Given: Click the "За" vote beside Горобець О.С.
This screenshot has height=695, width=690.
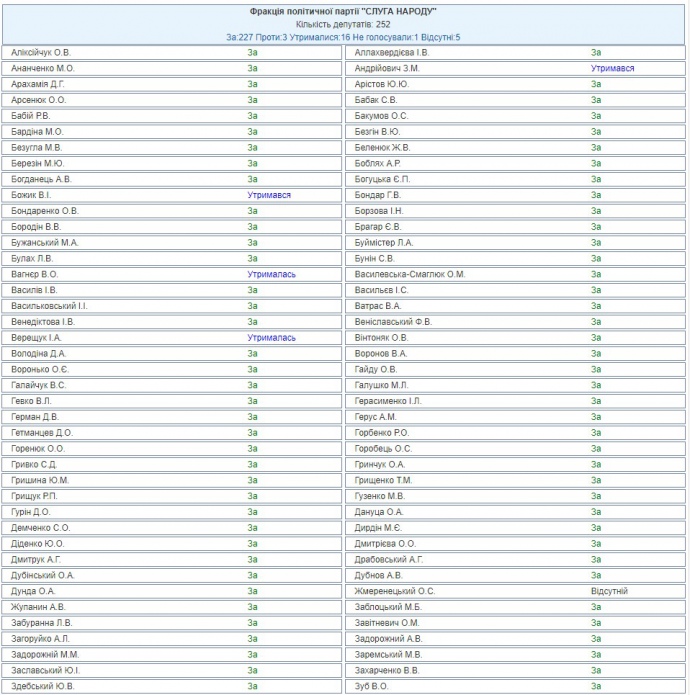Looking at the screenshot, I should pyautogui.click(x=596, y=449).
